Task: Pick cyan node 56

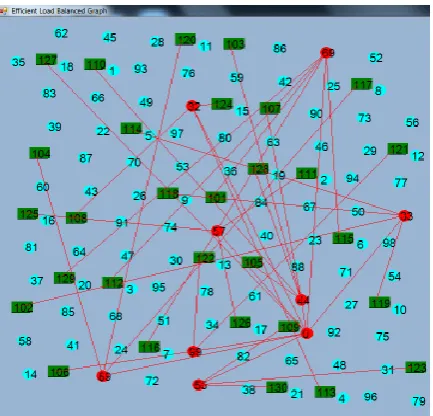Action: click(412, 122)
